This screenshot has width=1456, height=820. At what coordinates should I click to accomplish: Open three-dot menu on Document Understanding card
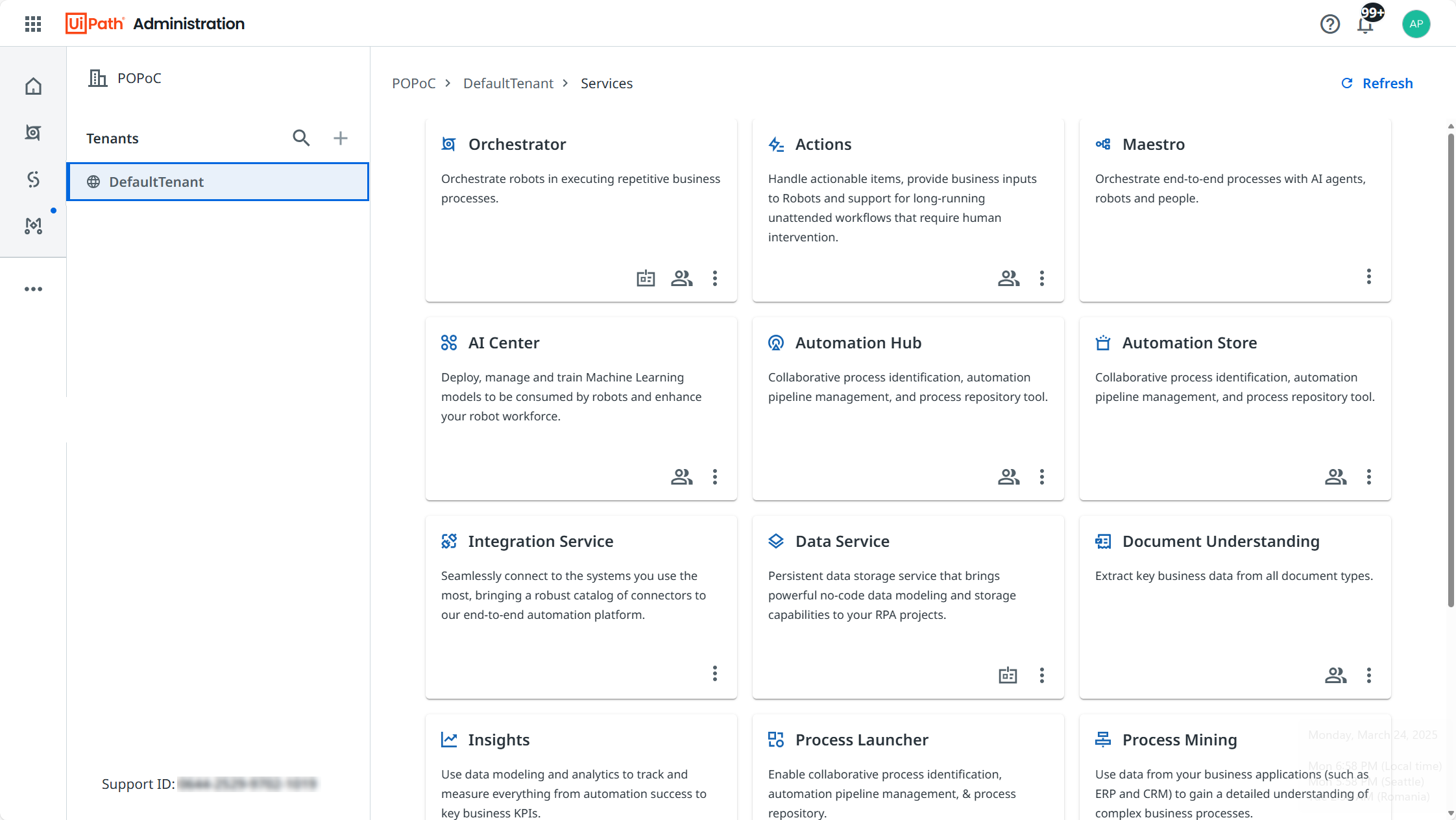[1369, 675]
